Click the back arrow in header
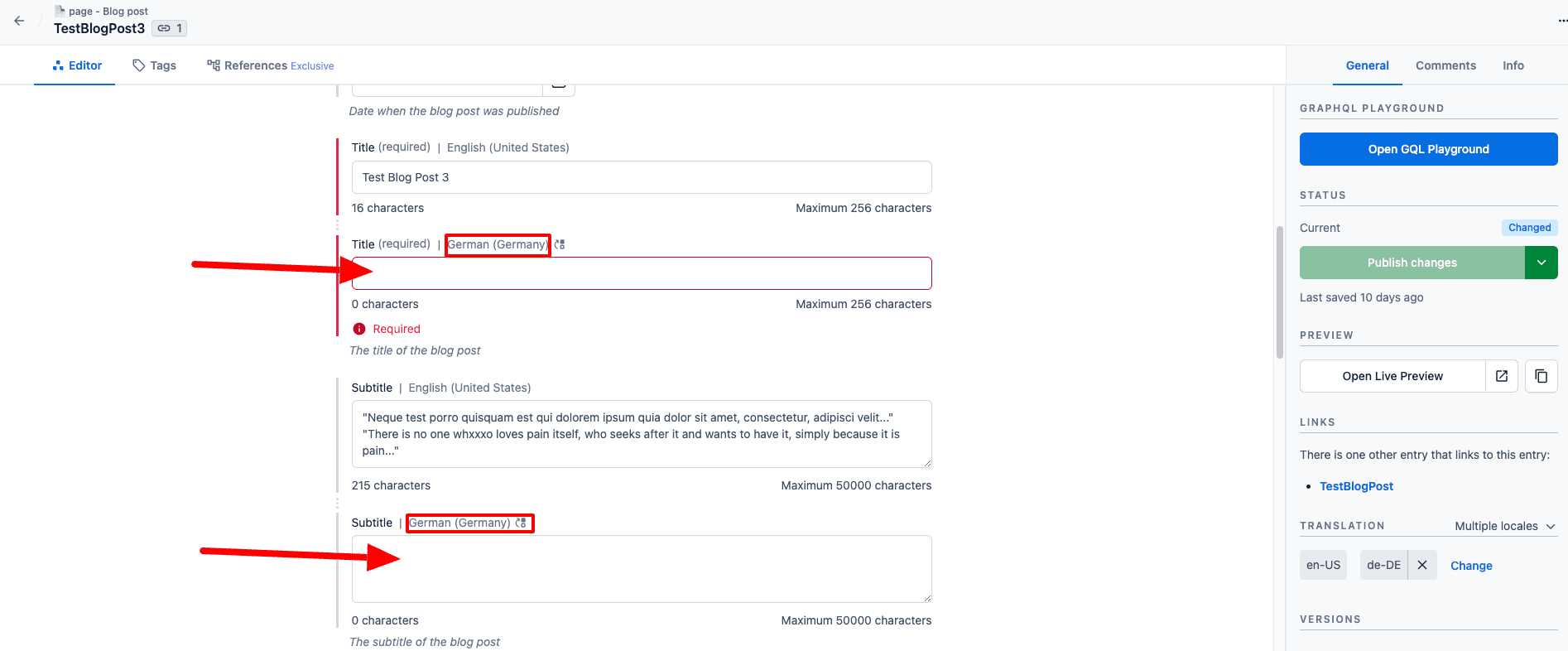1568x651 pixels. point(19,21)
